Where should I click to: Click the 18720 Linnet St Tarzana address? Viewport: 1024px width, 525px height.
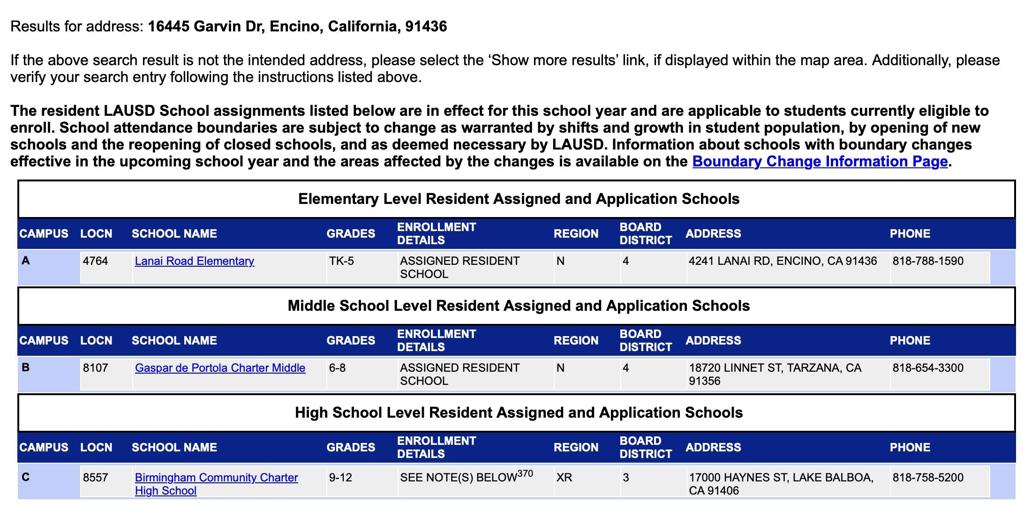click(774, 374)
